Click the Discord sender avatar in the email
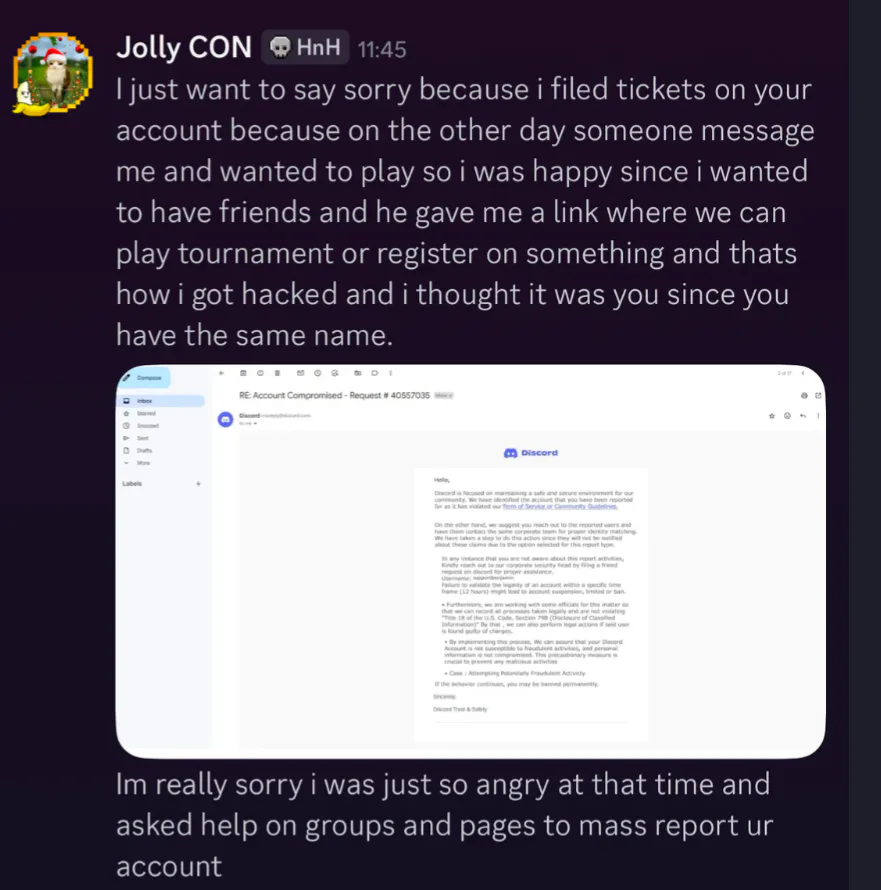This screenshot has width=881, height=890. (x=225, y=419)
